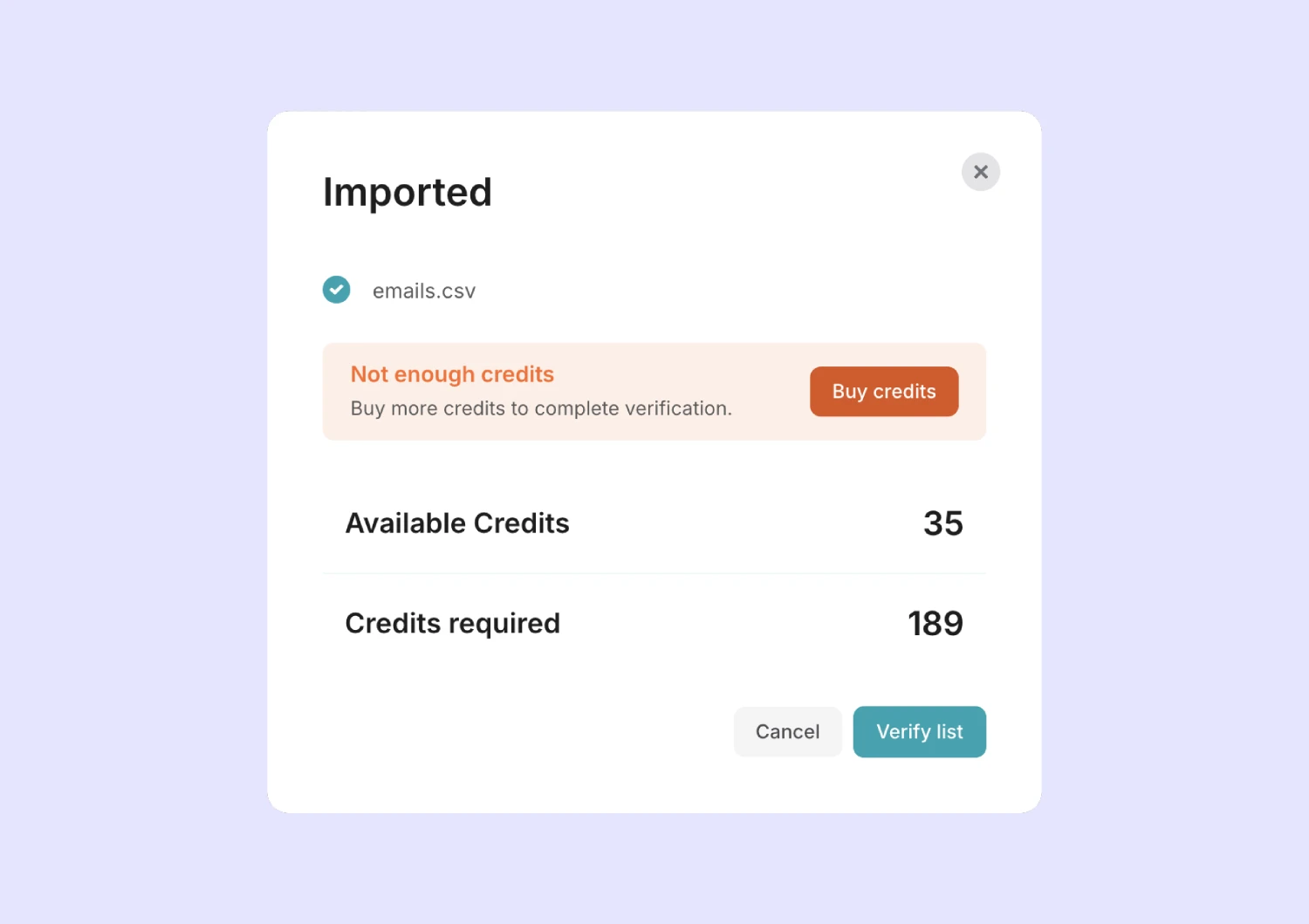Select the Available Credits label
This screenshot has height=924, width=1309.
[457, 524]
